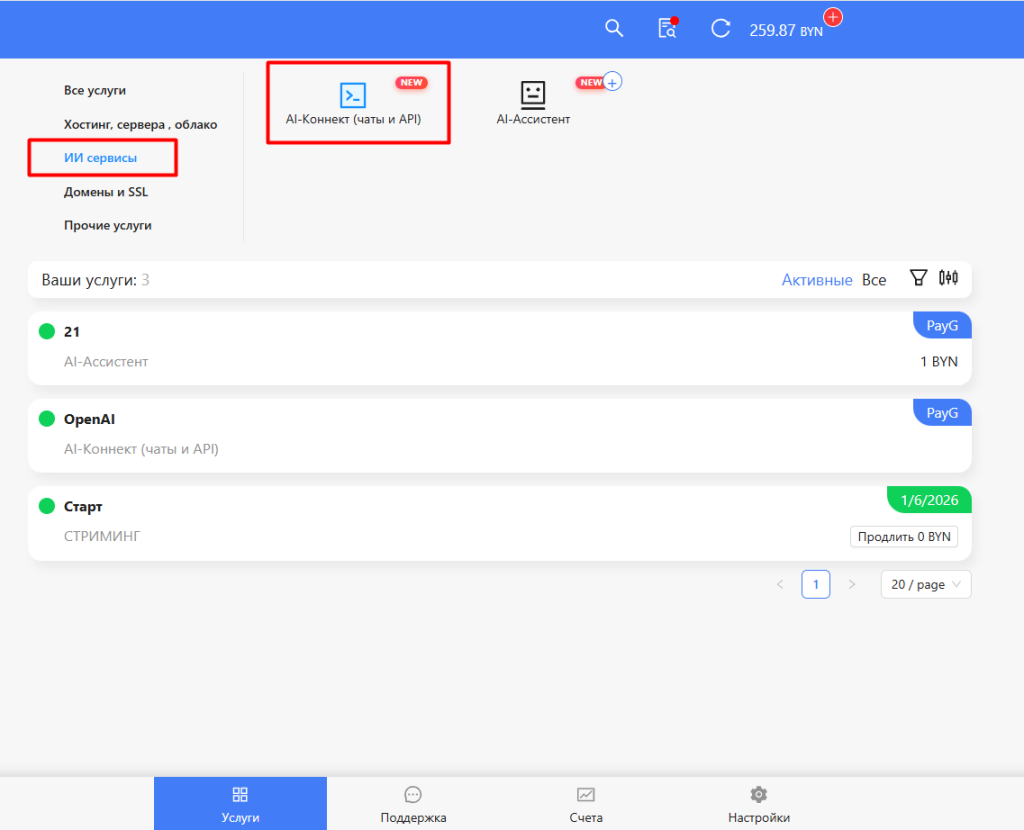The image size is (1024, 830).
Task: Select the AI-Ассистент robot face icon
Action: (533, 94)
